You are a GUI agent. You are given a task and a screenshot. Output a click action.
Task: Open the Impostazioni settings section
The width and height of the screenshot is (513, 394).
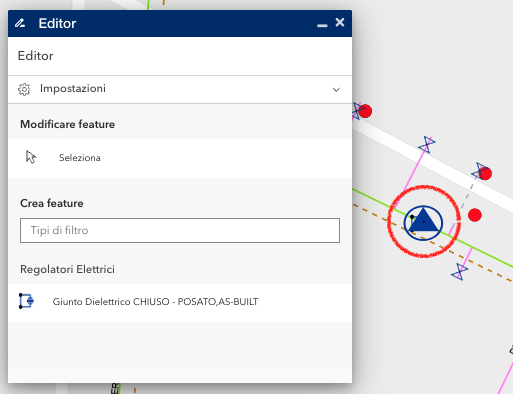[x=180, y=89]
